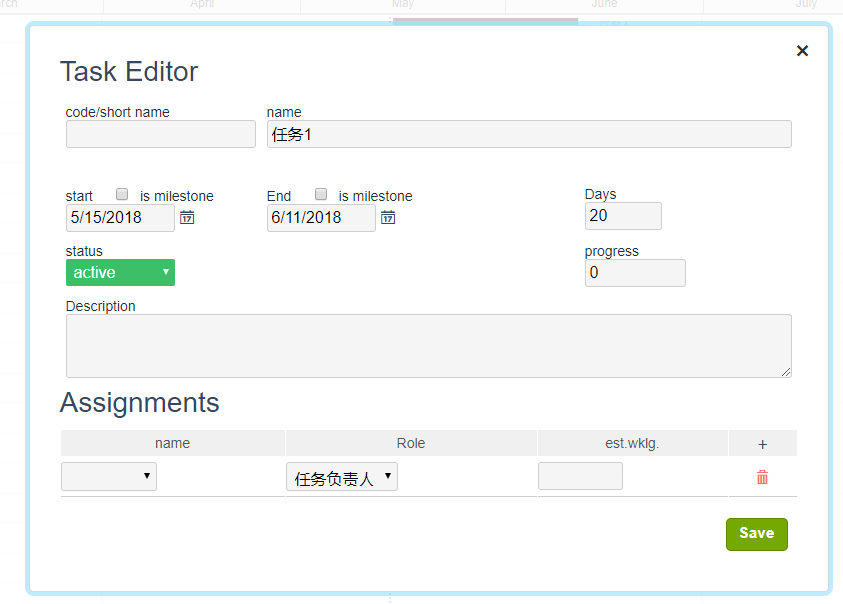Open the active status dropdown

pos(120,273)
